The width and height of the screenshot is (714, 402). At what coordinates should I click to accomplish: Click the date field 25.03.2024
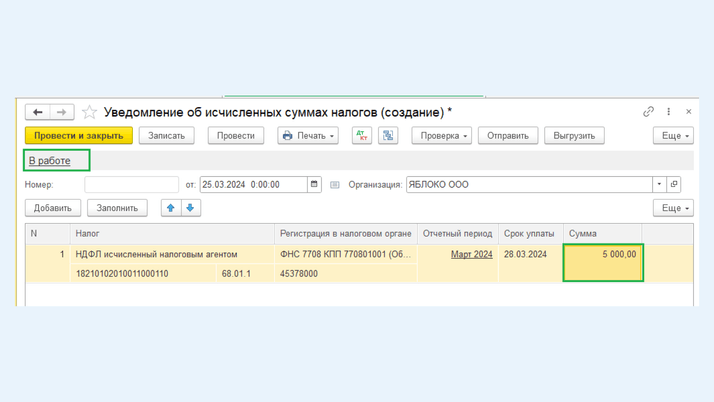(254, 184)
